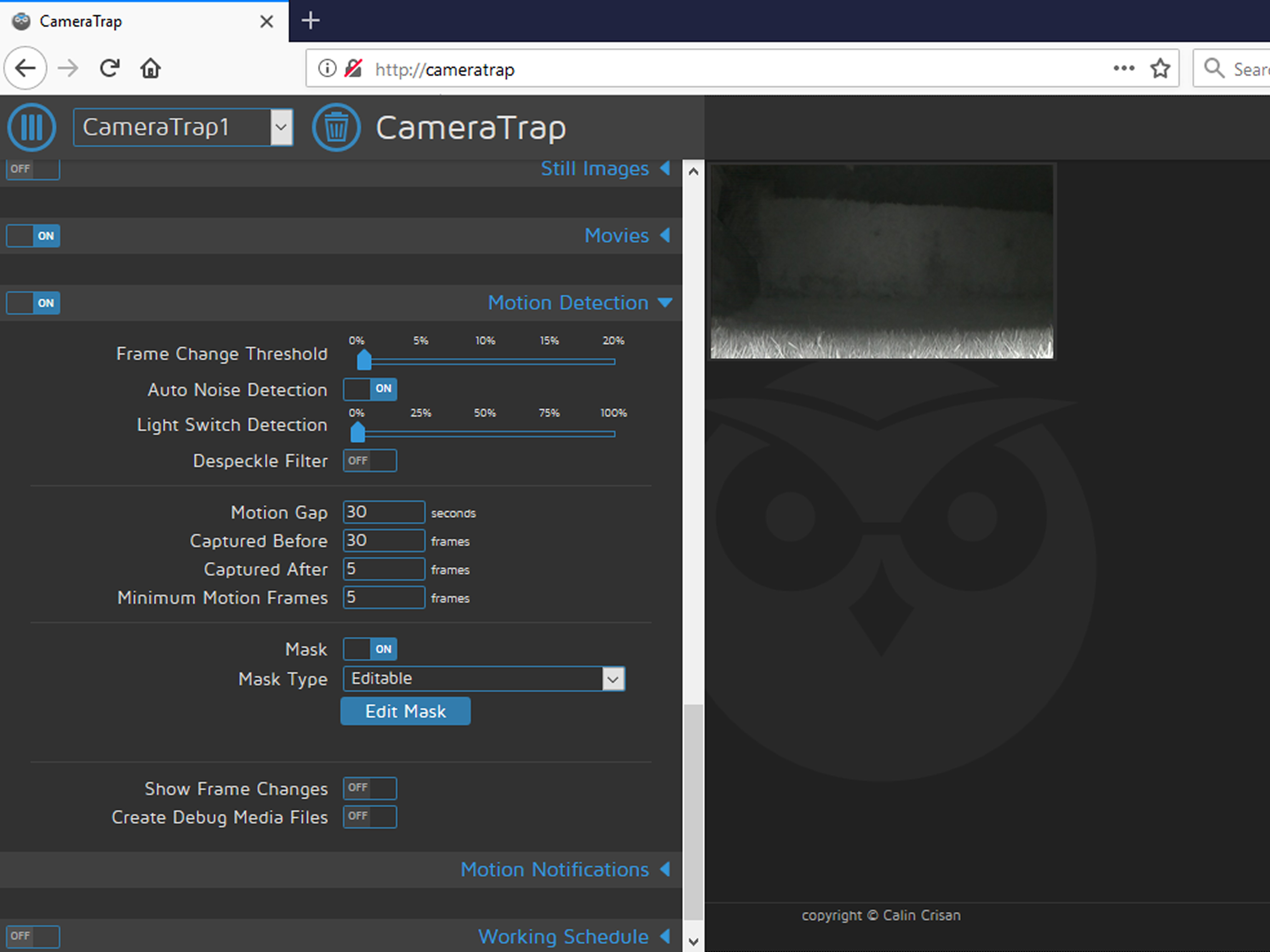Viewport: 1270px width, 952px height.
Task: Bookmark page with star icon
Action: tap(1160, 68)
